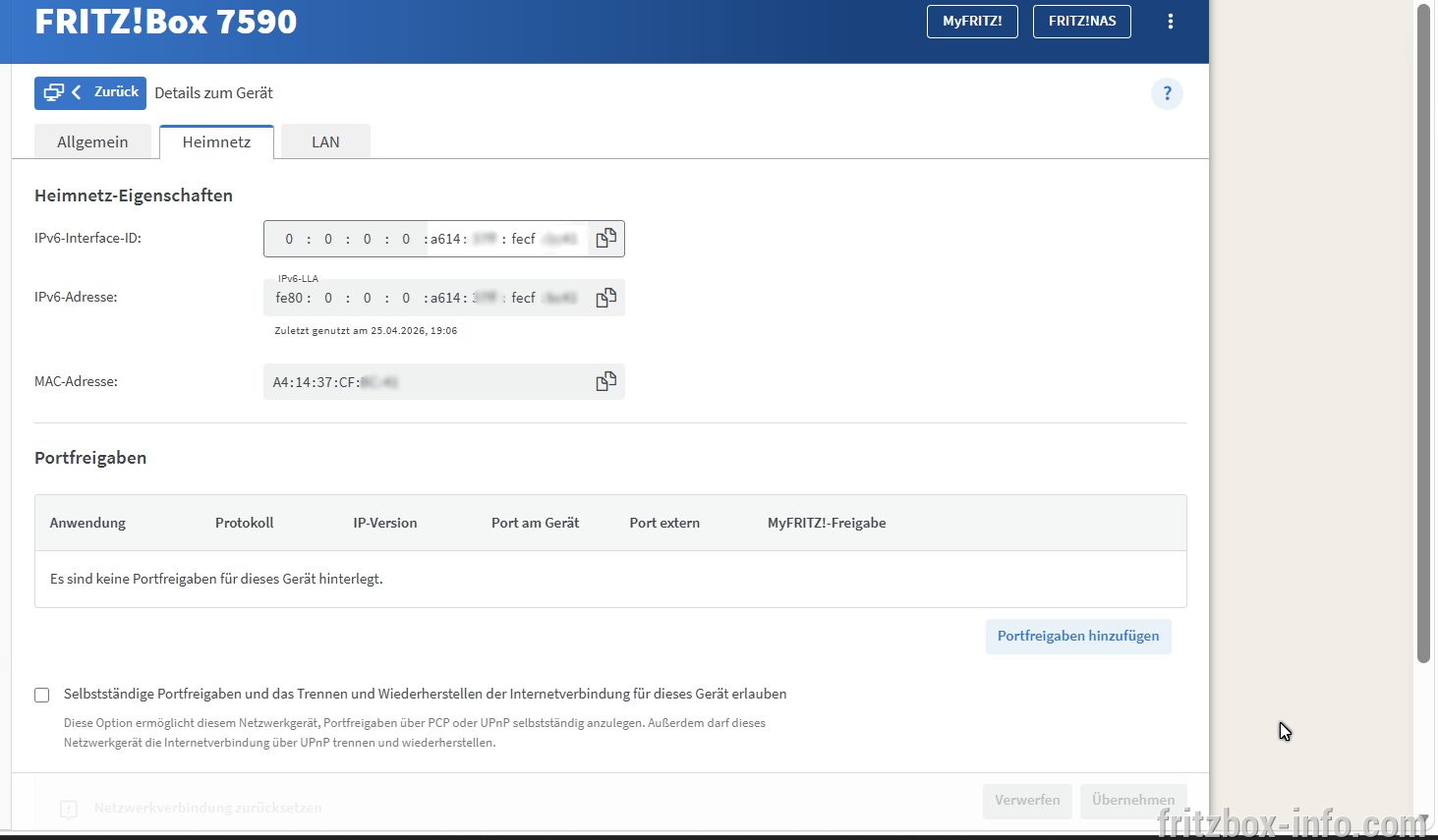
Task: Click Portfreigaben hinzufügen button
Action: pos(1078,636)
